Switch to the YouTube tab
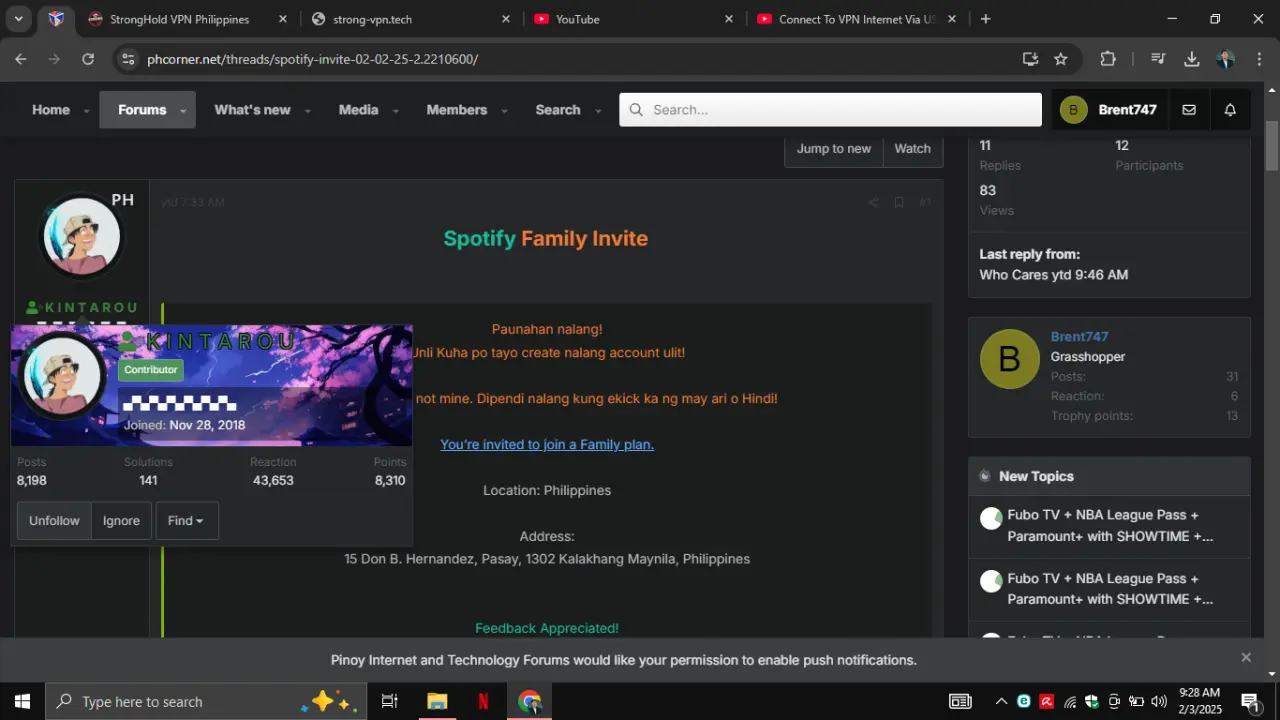The image size is (1280, 720). click(635, 19)
